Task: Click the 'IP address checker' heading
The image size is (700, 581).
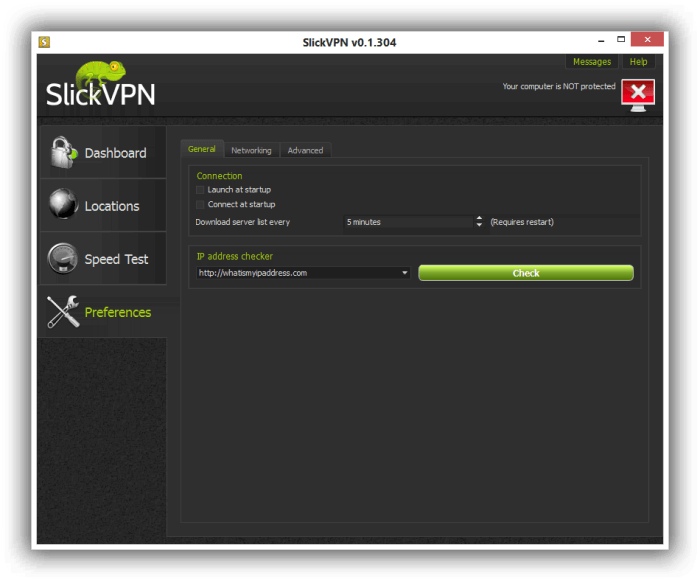Action: click(x=235, y=256)
